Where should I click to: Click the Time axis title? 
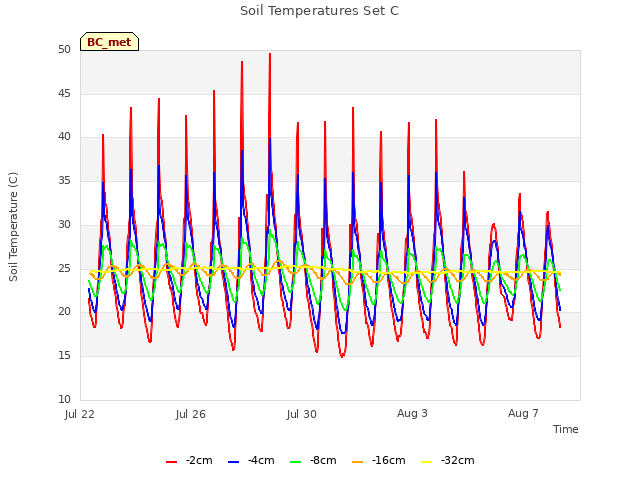[x=566, y=429]
